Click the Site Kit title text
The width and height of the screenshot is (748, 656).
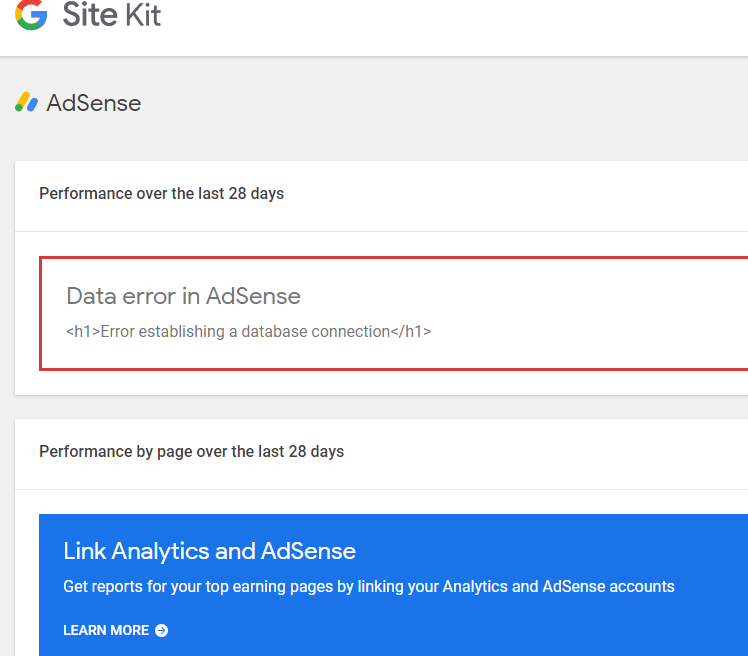111,15
